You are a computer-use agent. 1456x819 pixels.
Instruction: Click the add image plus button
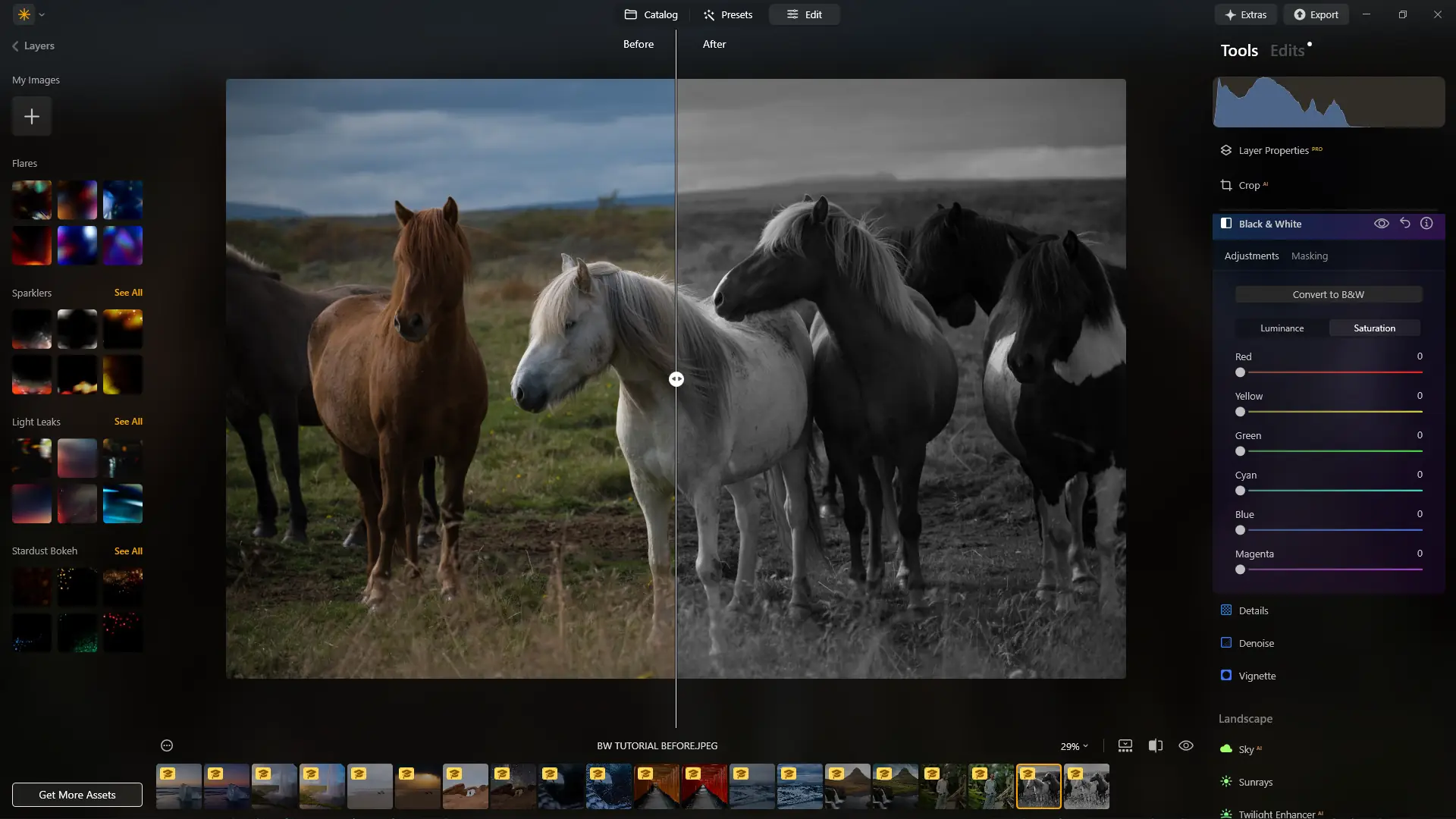click(x=32, y=117)
